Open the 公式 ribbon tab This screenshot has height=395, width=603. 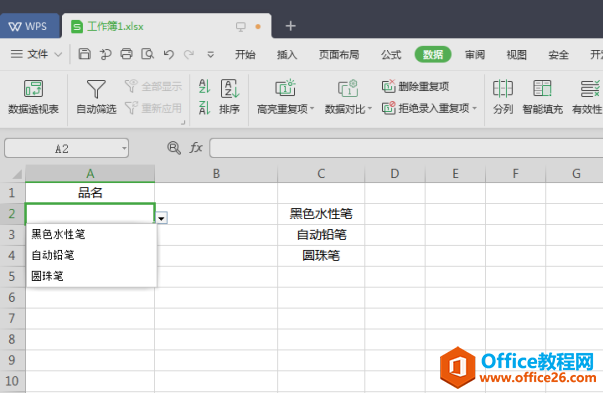tap(391, 55)
